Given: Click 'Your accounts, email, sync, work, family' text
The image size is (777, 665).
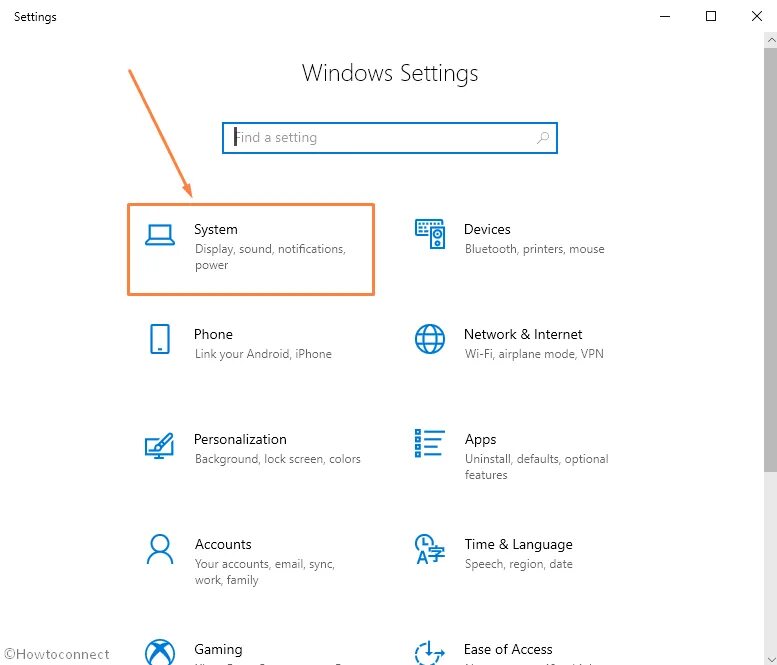Looking at the screenshot, I should pyautogui.click(x=265, y=572).
